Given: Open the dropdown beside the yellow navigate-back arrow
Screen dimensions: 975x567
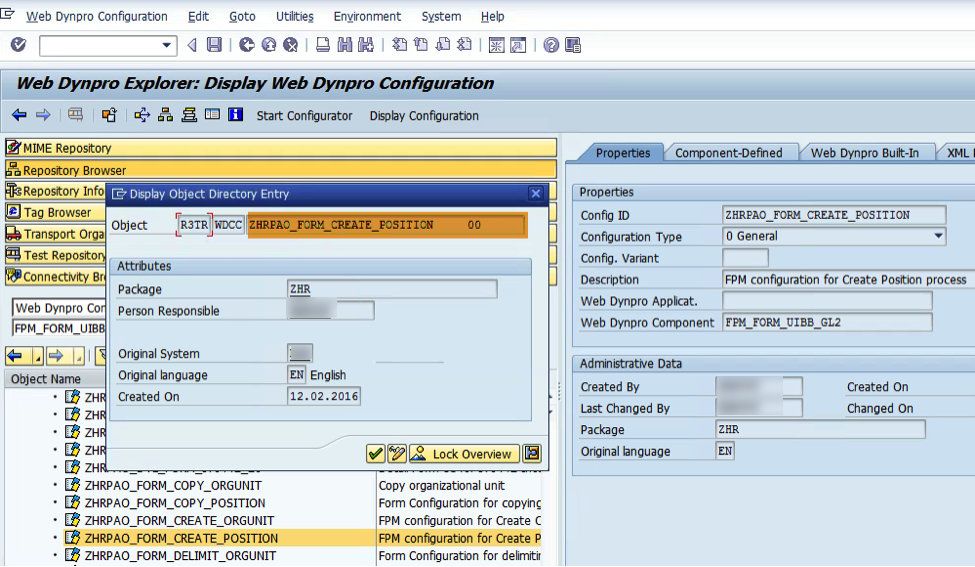Looking at the screenshot, I should (37, 356).
